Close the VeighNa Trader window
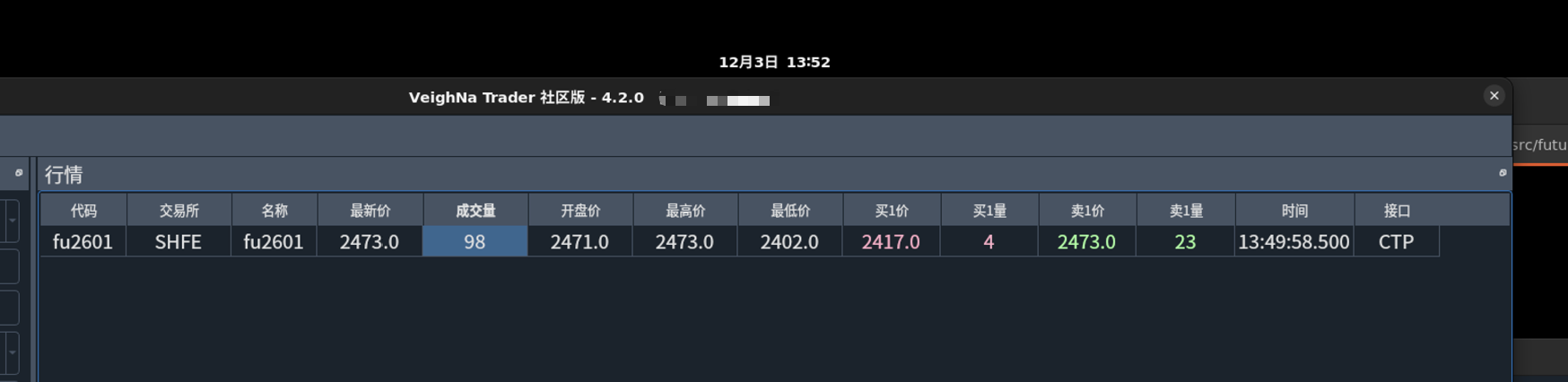Screen dimensions: 1568x382 pyautogui.click(x=1494, y=96)
